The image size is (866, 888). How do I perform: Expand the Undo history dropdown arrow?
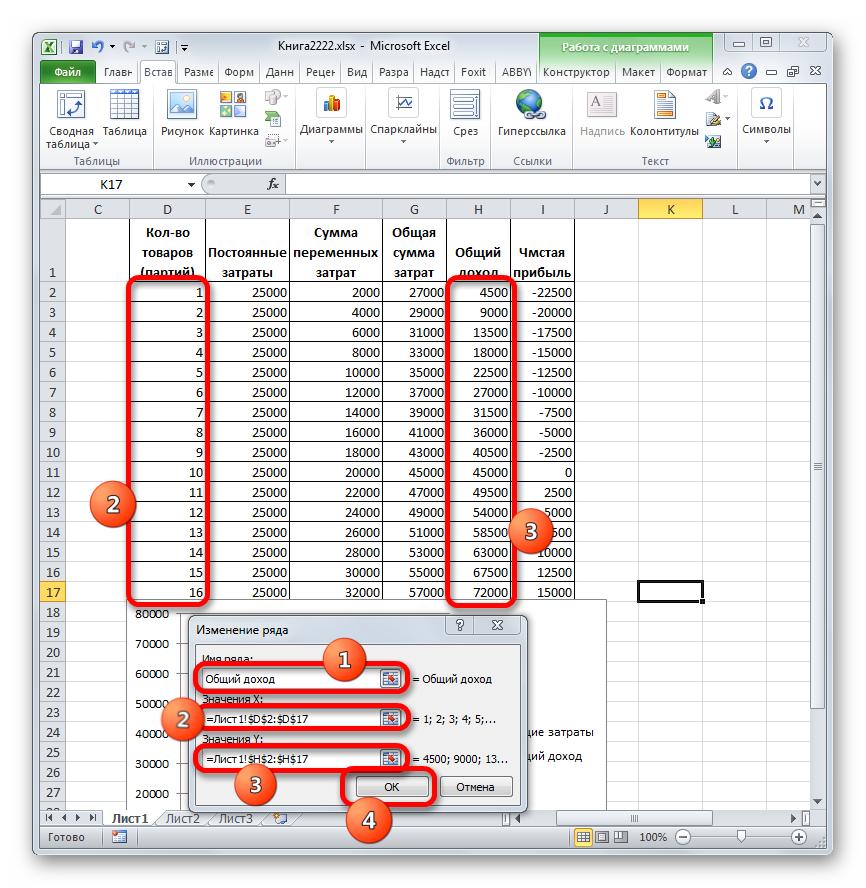coord(112,47)
